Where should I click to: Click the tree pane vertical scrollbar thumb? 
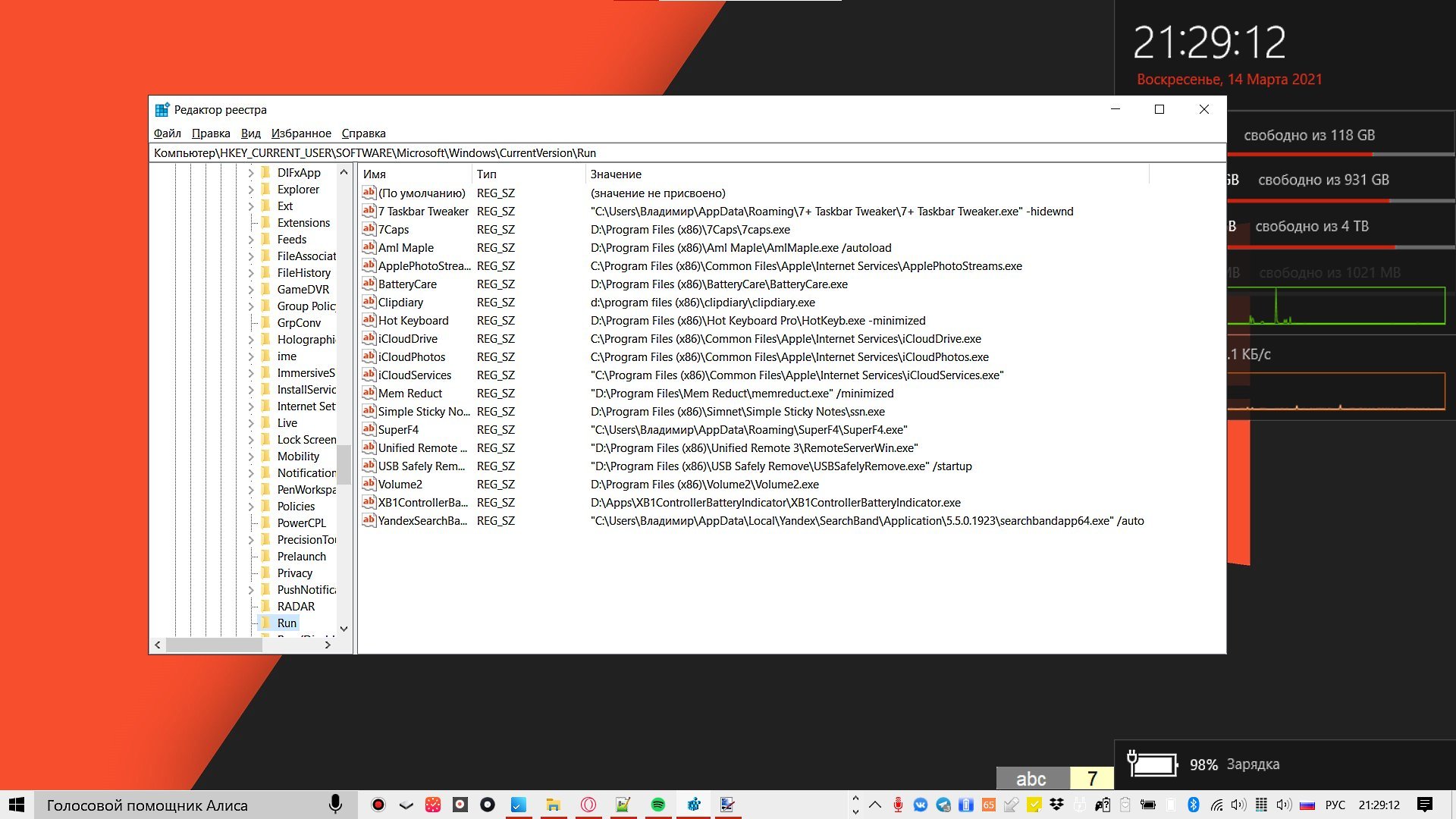(344, 464)
